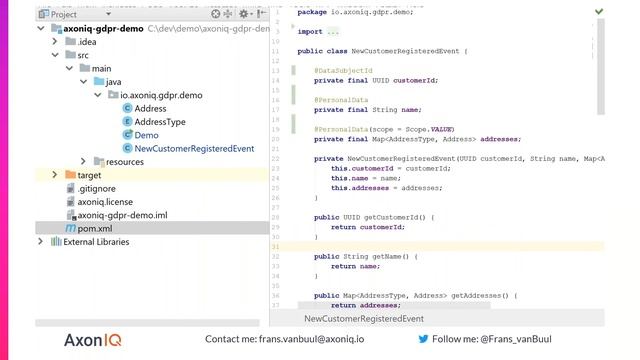
Task: Click the axoniq-gdpr-demo.iml file icon
Action: [71, 215]
